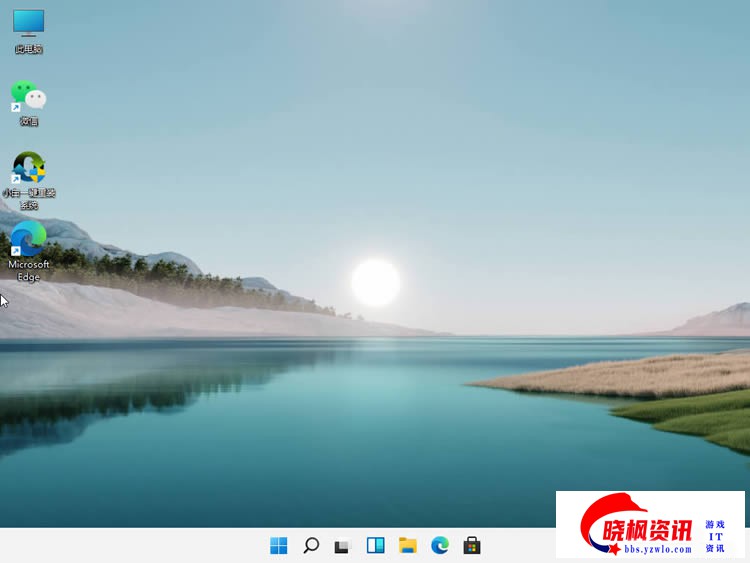Screen dimensions: 750x563
Task: Launch Edge browser from the taskbar
Action: pos(439,545)
